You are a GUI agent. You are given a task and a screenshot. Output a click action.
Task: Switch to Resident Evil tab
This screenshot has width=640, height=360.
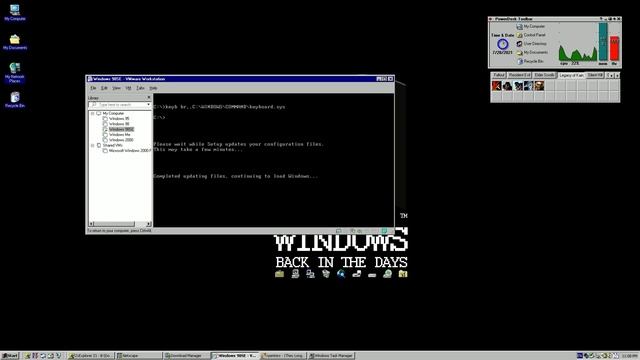pos(519,75)
